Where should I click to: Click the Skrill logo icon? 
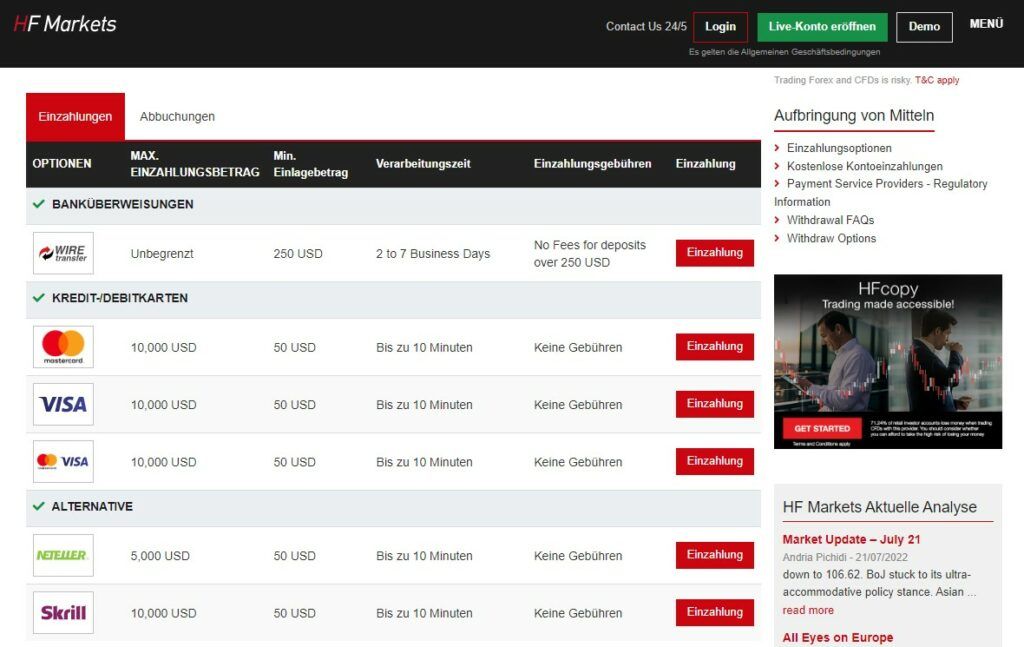tap(63, 612)
